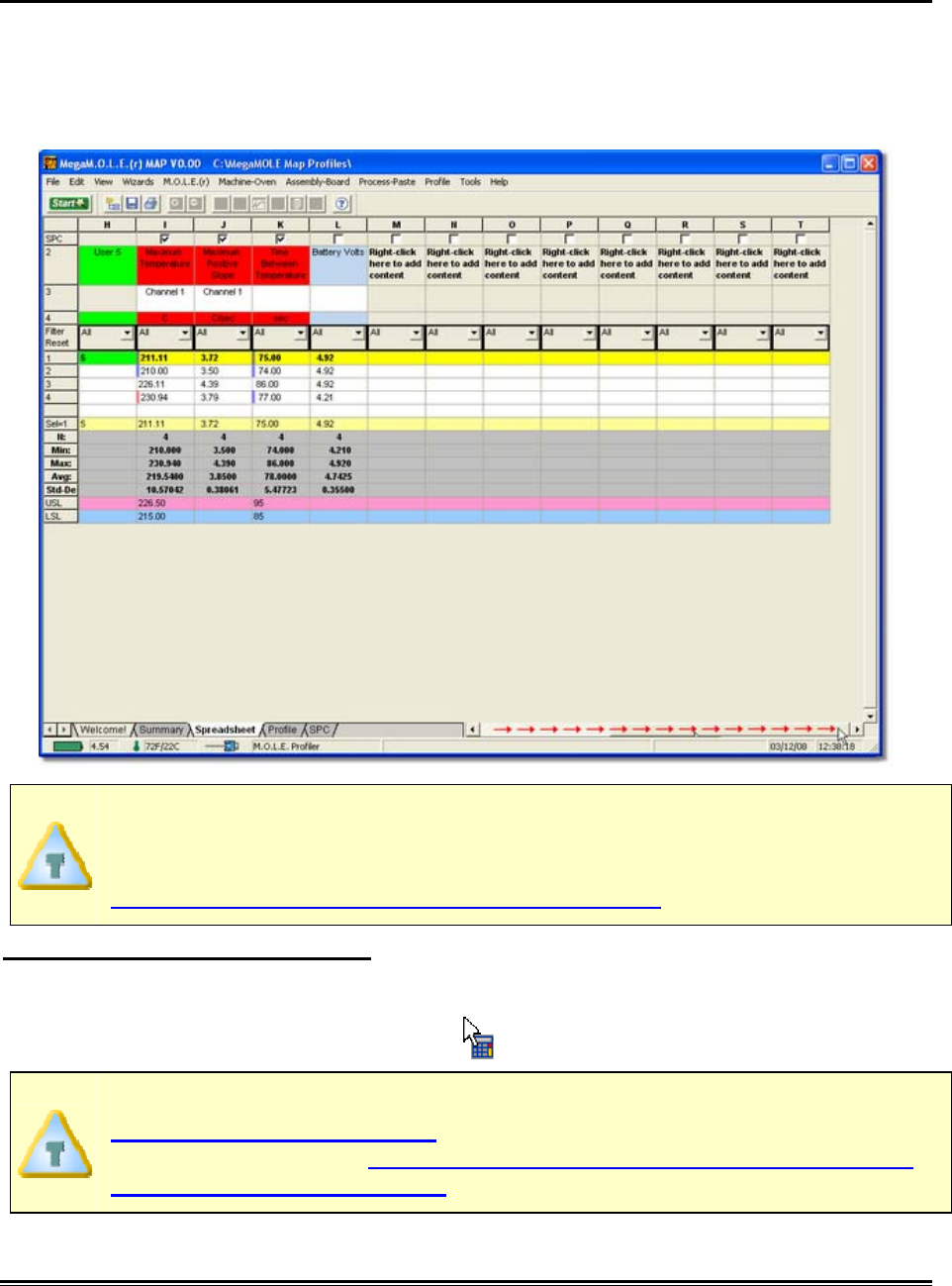
Task: Click the LSL value 215.00 cell
Action: pos(165,516)
